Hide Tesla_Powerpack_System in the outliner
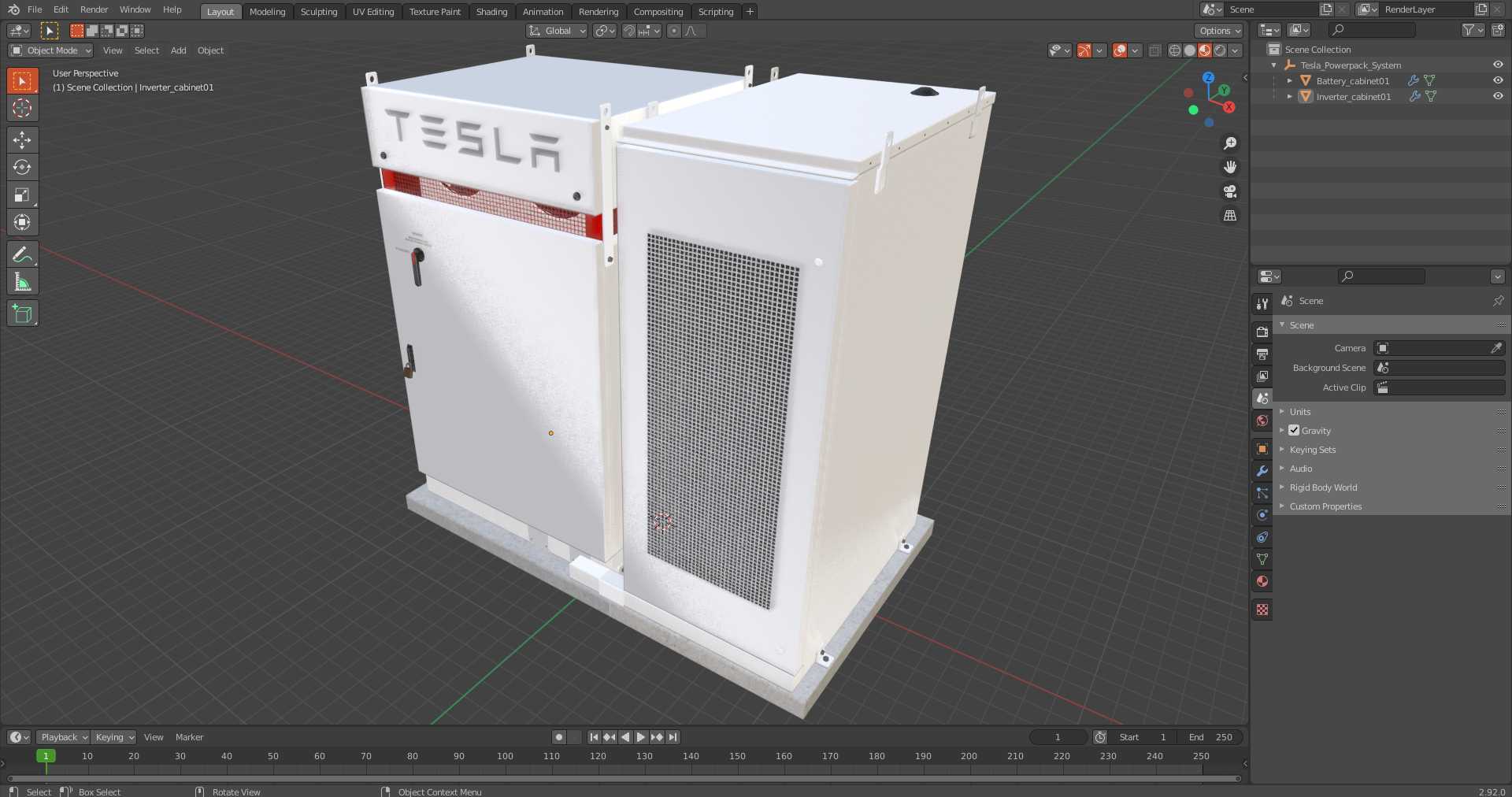Image resolution: width=1512 pixels, height=797 pixels. [1498, 65]
